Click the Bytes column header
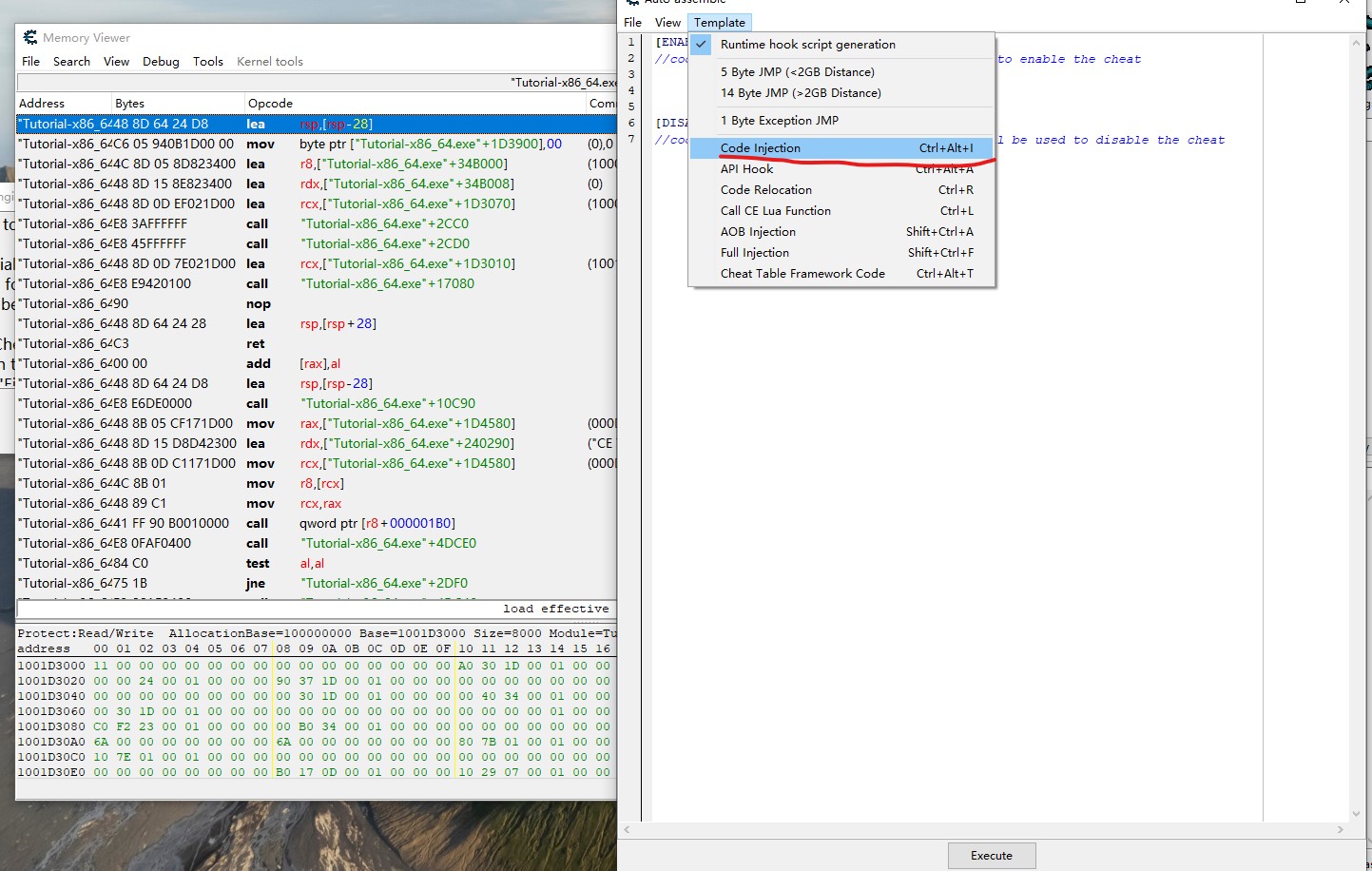 point(178,104)
